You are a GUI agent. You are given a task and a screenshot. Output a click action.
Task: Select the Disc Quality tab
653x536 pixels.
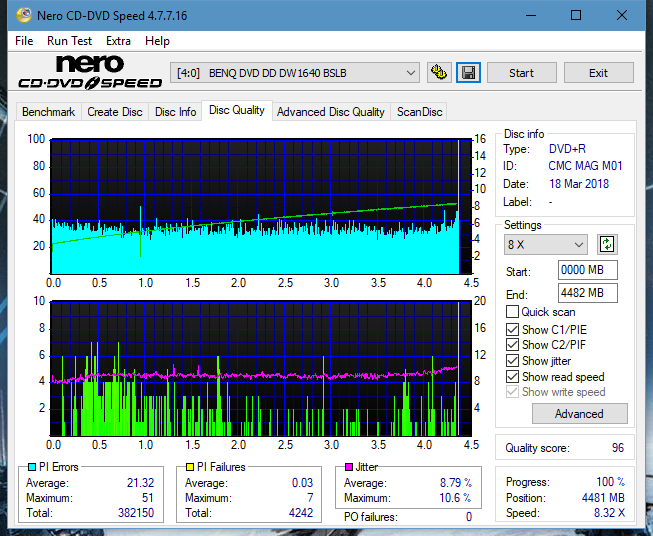click(237, 110)
